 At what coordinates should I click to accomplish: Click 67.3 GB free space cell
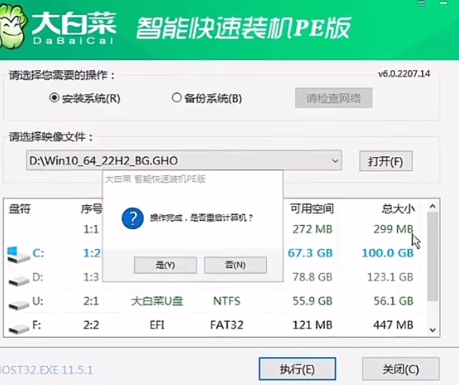[x=310, y=253]
